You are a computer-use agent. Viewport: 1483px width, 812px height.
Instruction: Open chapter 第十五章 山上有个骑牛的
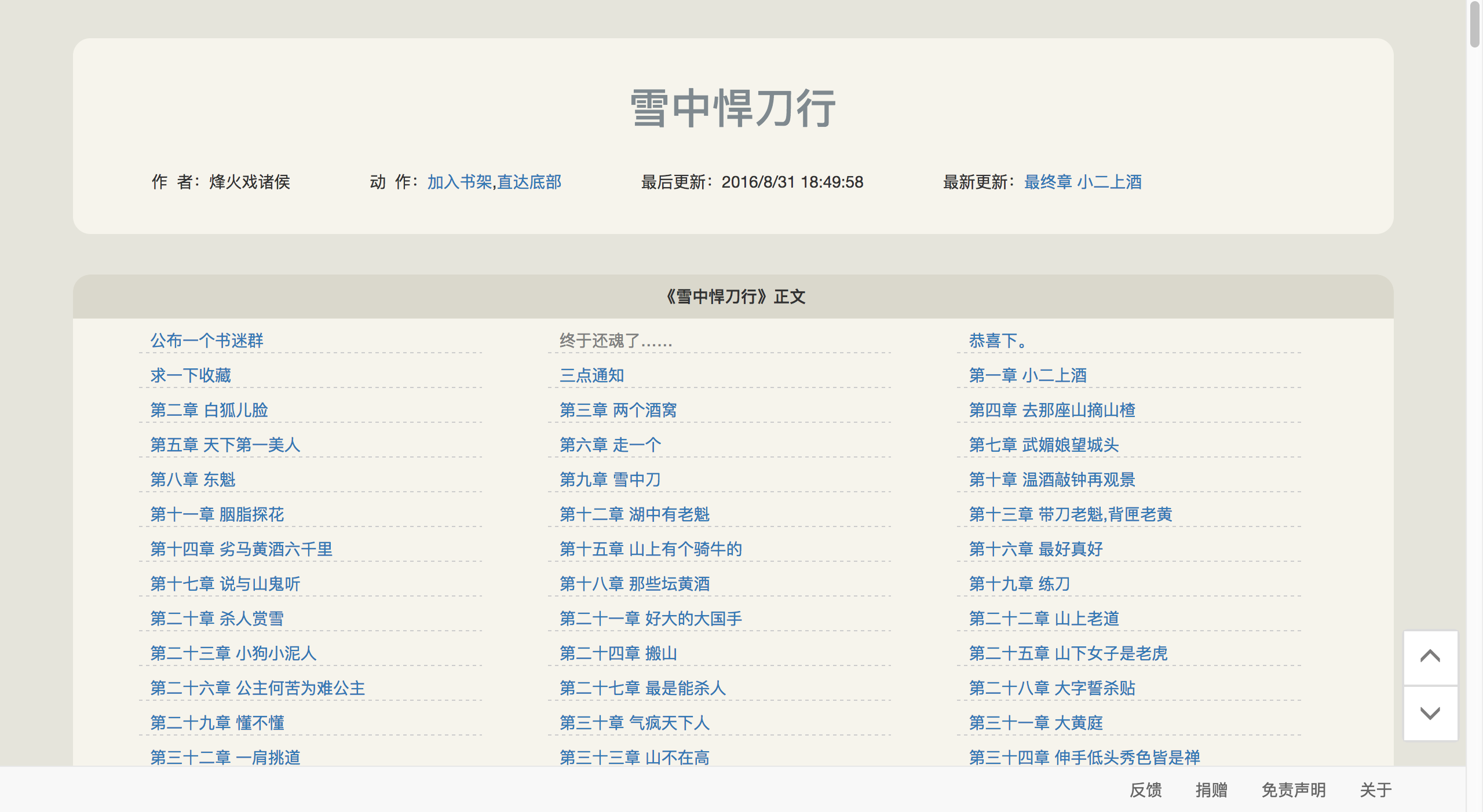651,549
